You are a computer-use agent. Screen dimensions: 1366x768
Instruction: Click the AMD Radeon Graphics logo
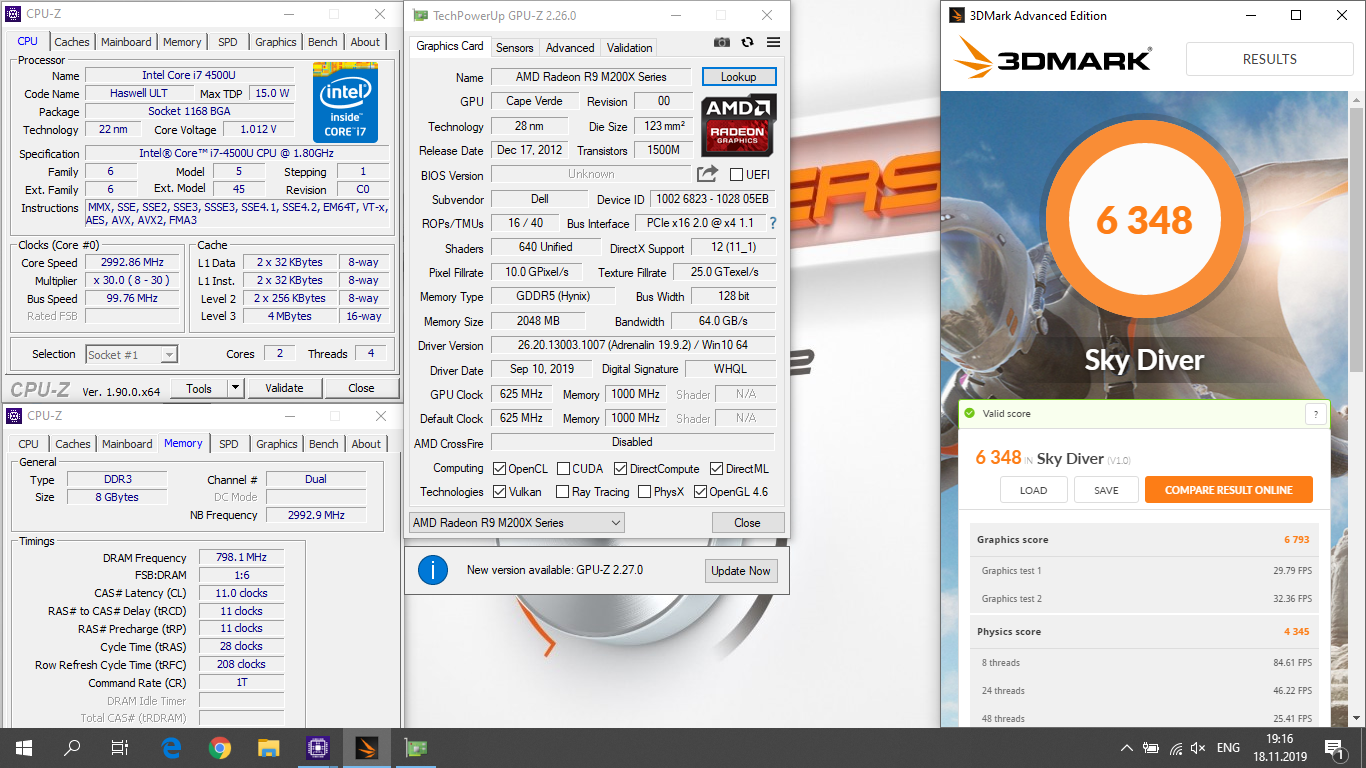pos(739,125)
